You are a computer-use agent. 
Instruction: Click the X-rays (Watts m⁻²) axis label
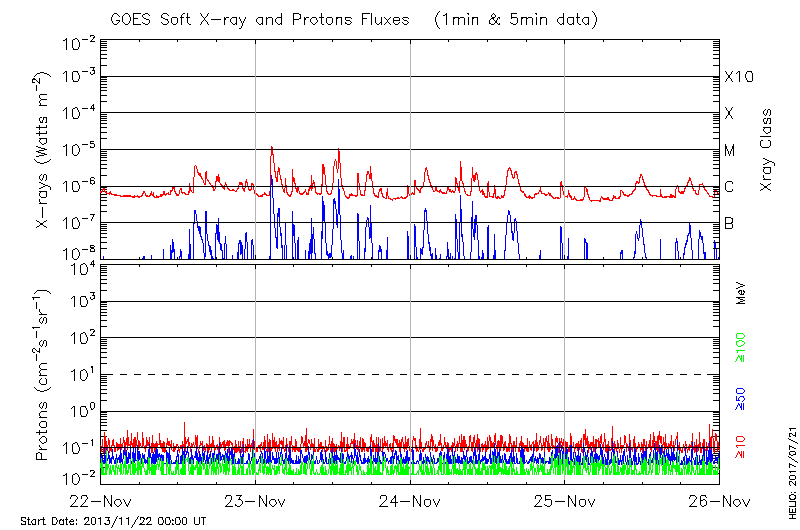[x=43, y=150]
